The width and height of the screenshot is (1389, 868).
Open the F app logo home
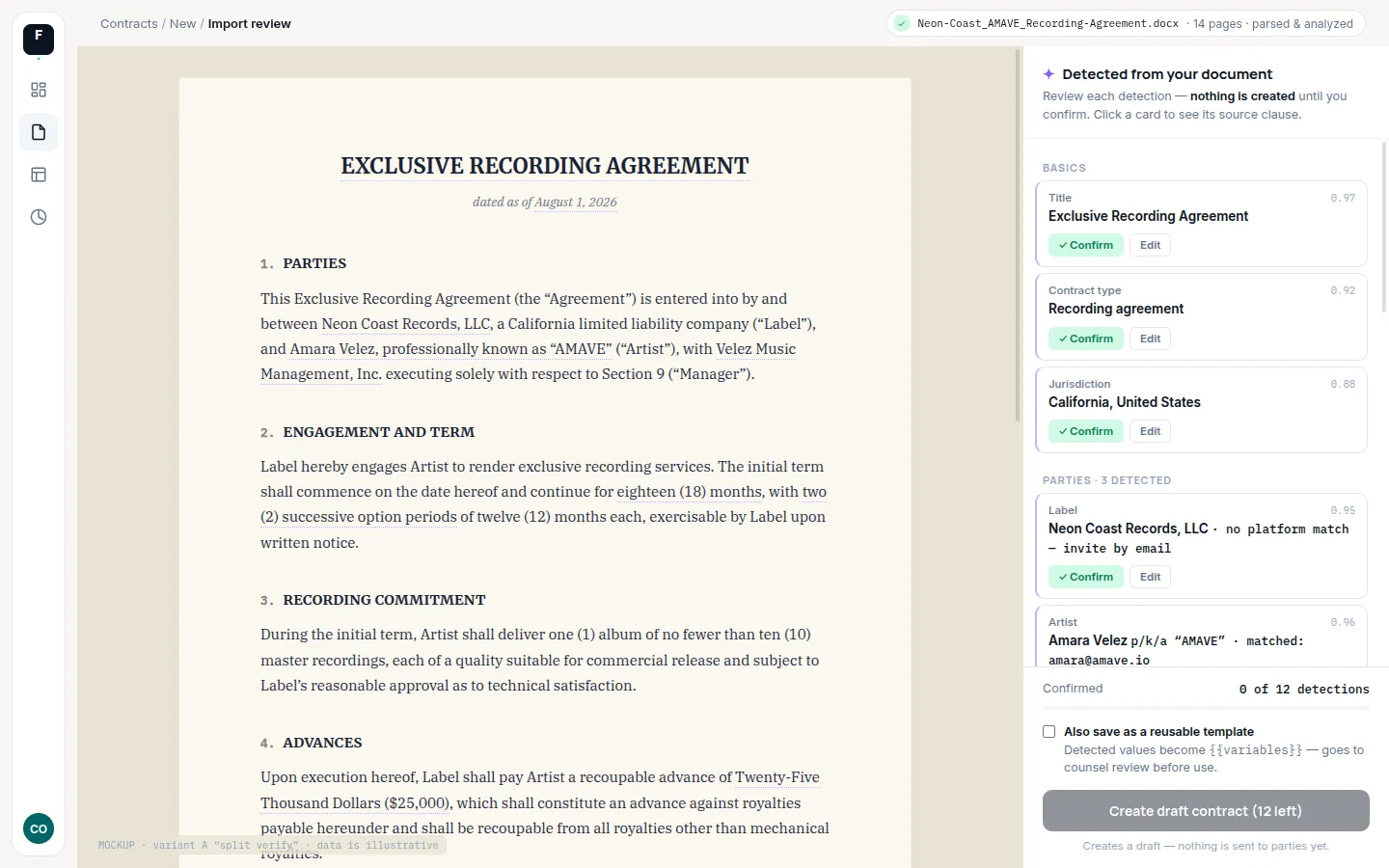point(39,40)
